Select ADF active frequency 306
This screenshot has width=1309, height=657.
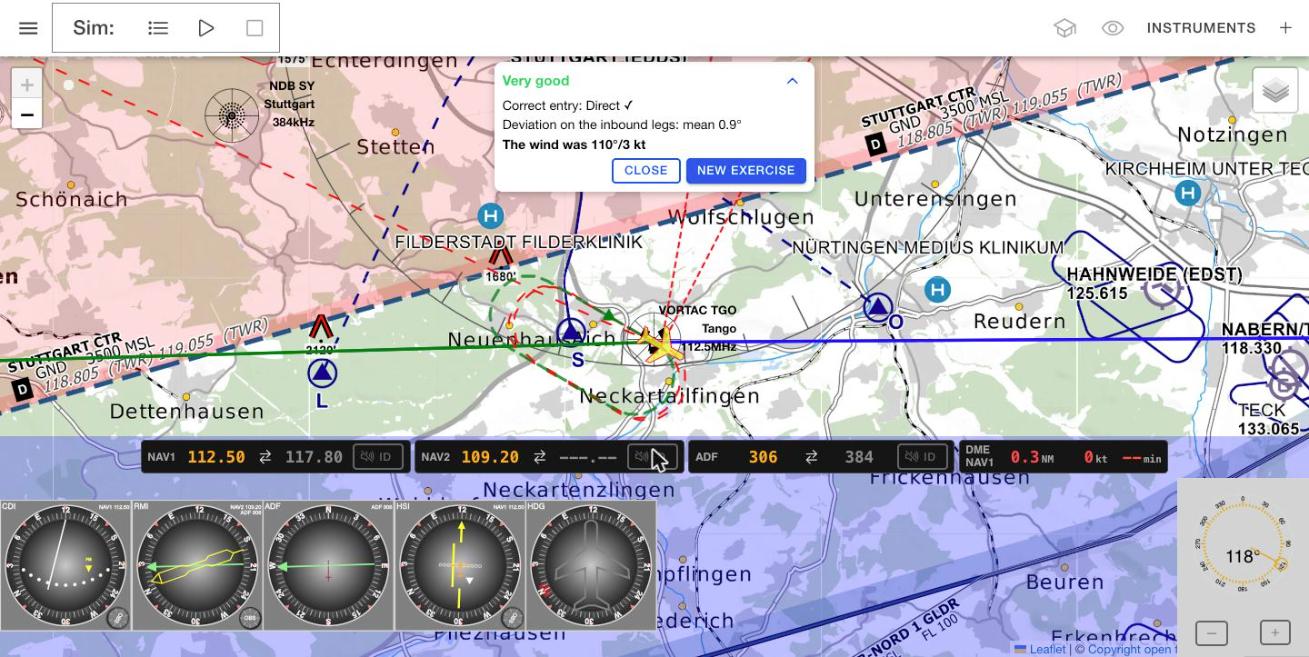point(763,457)
